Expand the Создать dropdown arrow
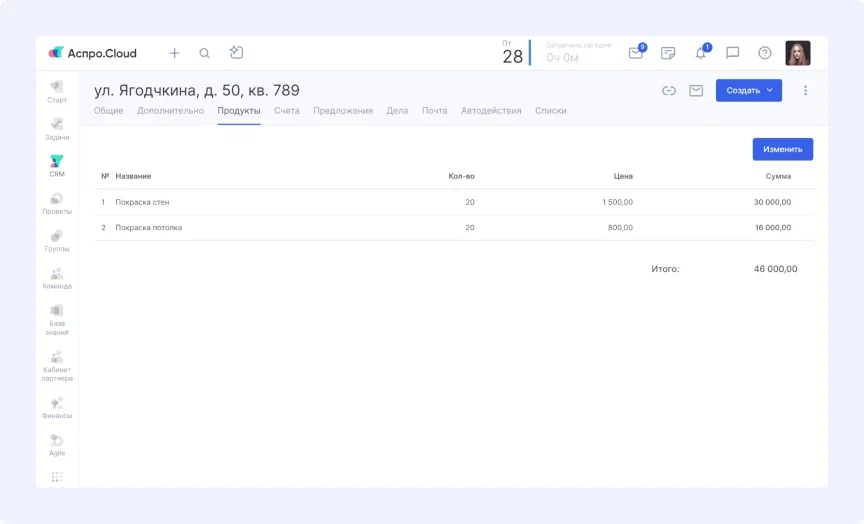This screenshot has width=864, height=524. pyautogui.click(x=769, y=91)
